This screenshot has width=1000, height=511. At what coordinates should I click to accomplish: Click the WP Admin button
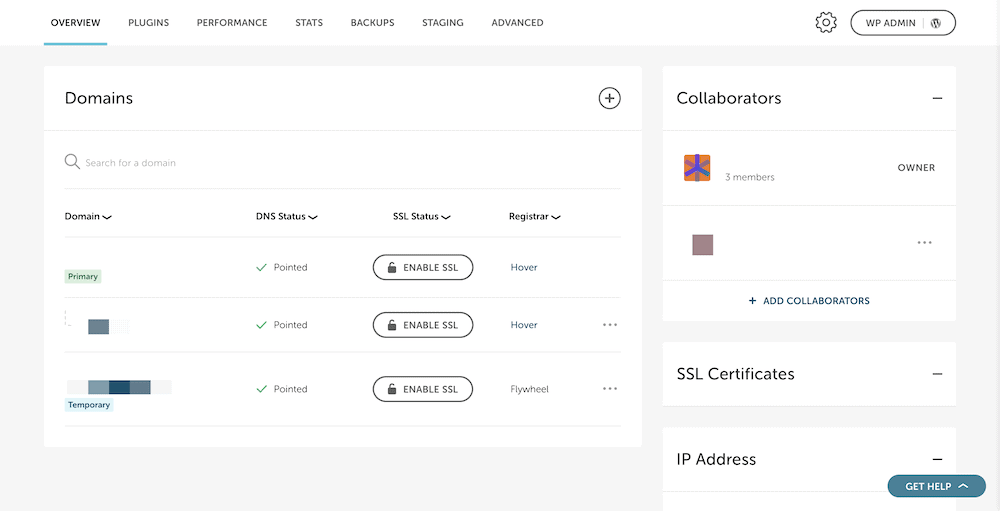[x=902, y=23]
